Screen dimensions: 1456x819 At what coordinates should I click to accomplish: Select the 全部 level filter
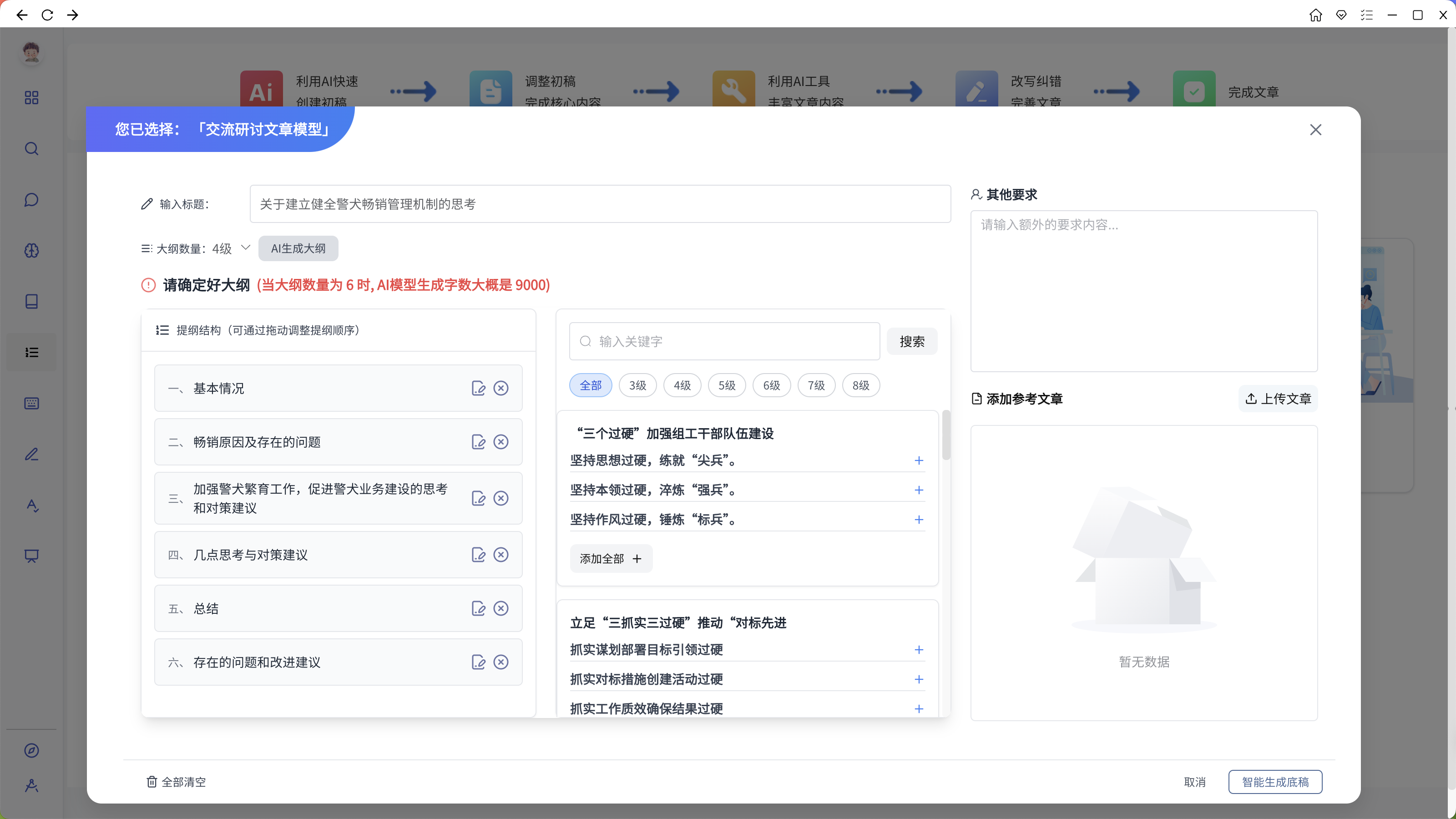pyautogui.click(x=590, y=385)
